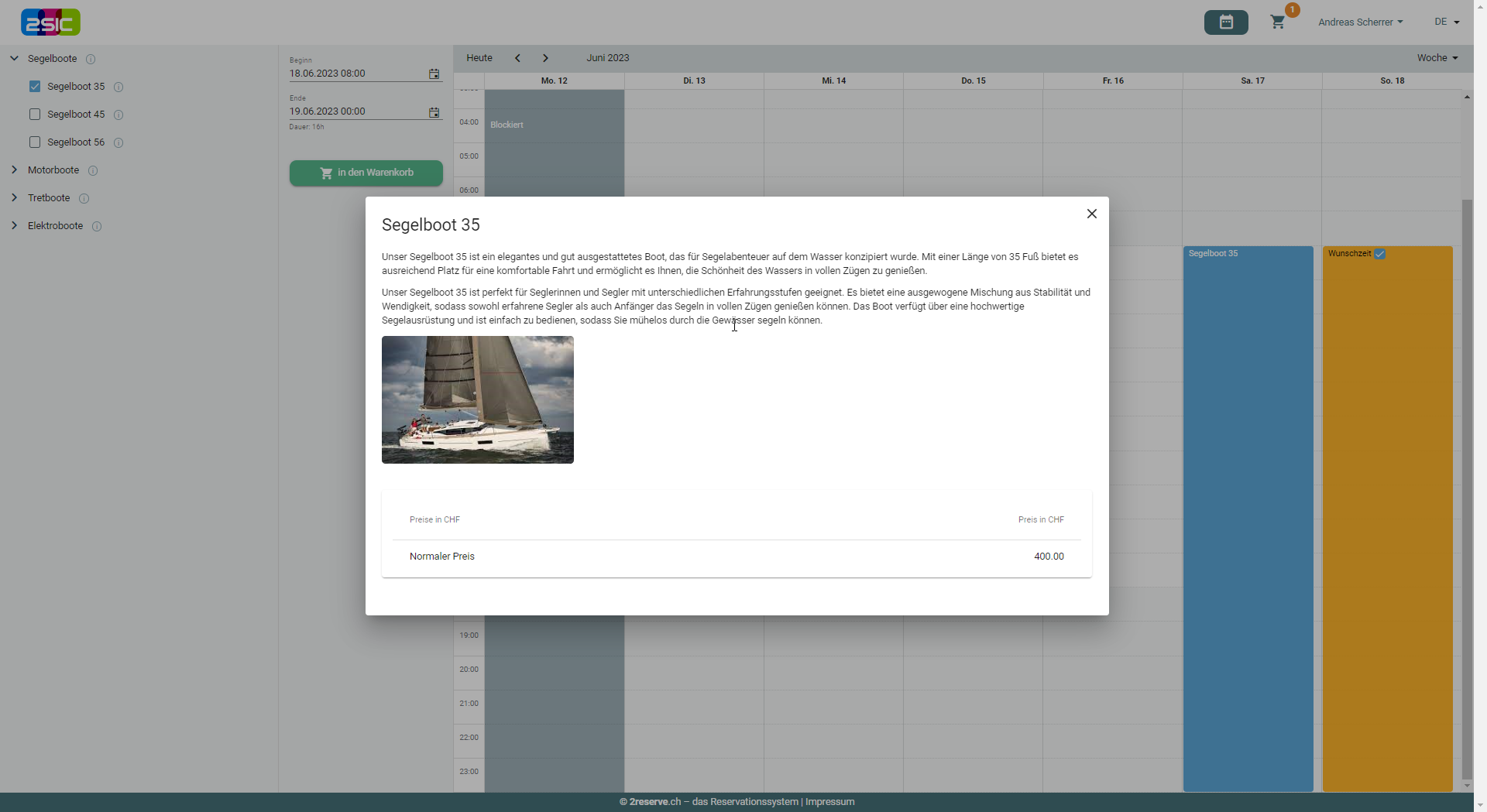Open the Ende date picker icon

click(x=434, y=112)
